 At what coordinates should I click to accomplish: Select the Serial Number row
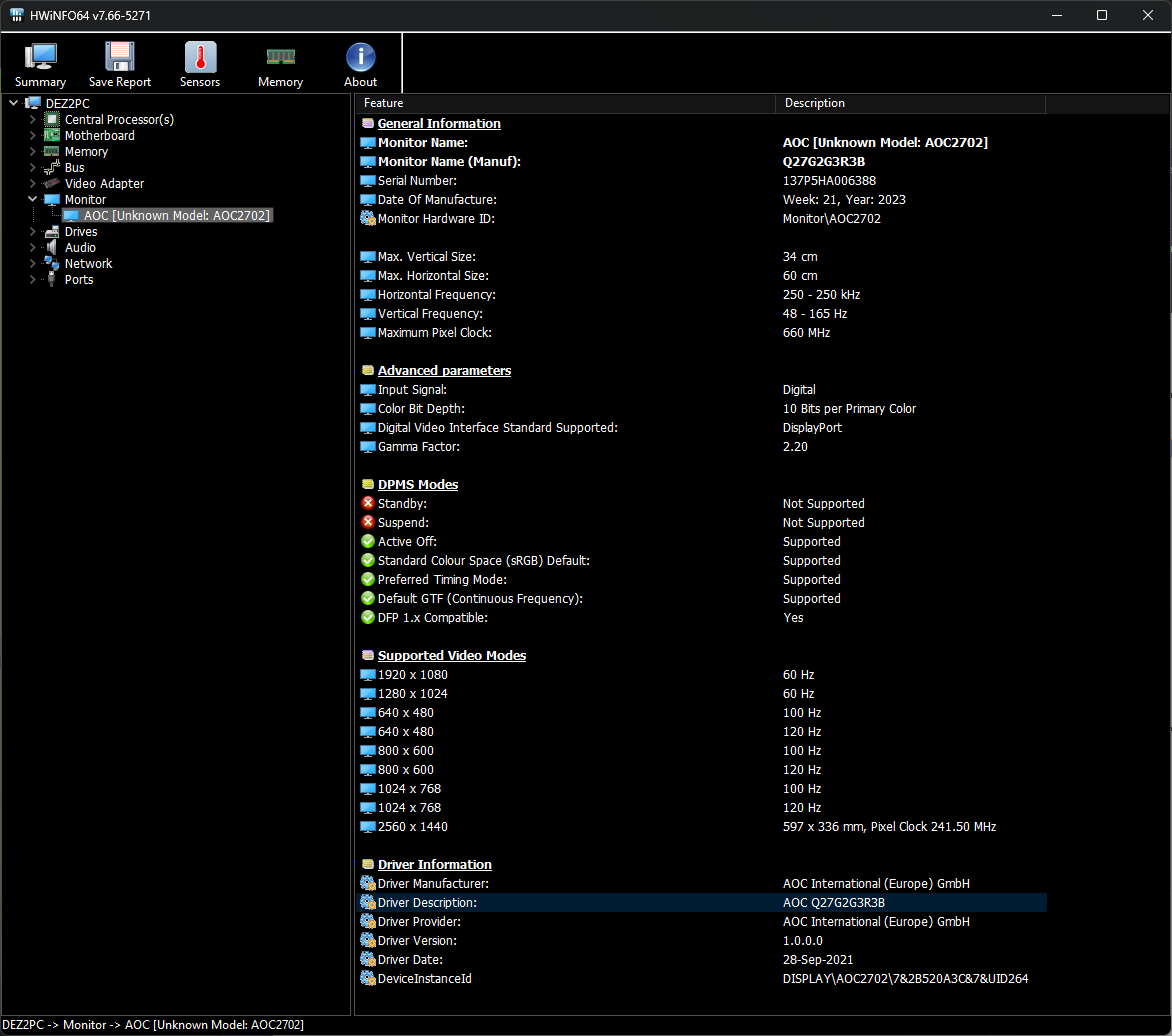703,180
